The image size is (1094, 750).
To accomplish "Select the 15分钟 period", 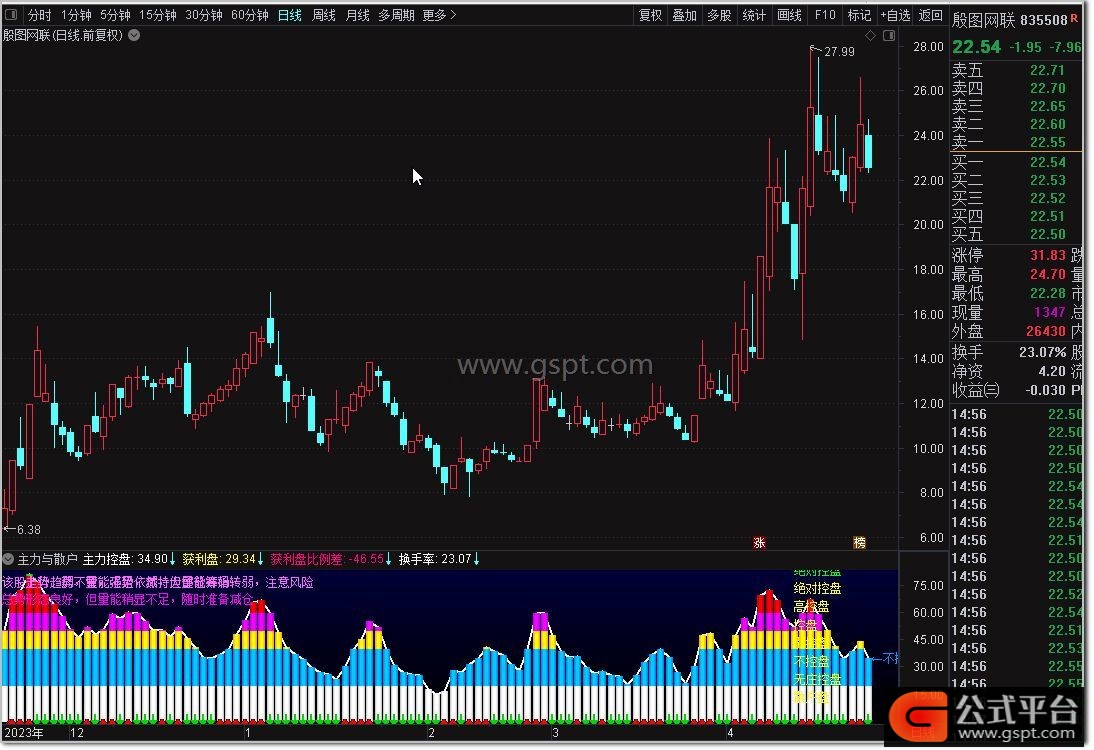I will click(158, 15).
